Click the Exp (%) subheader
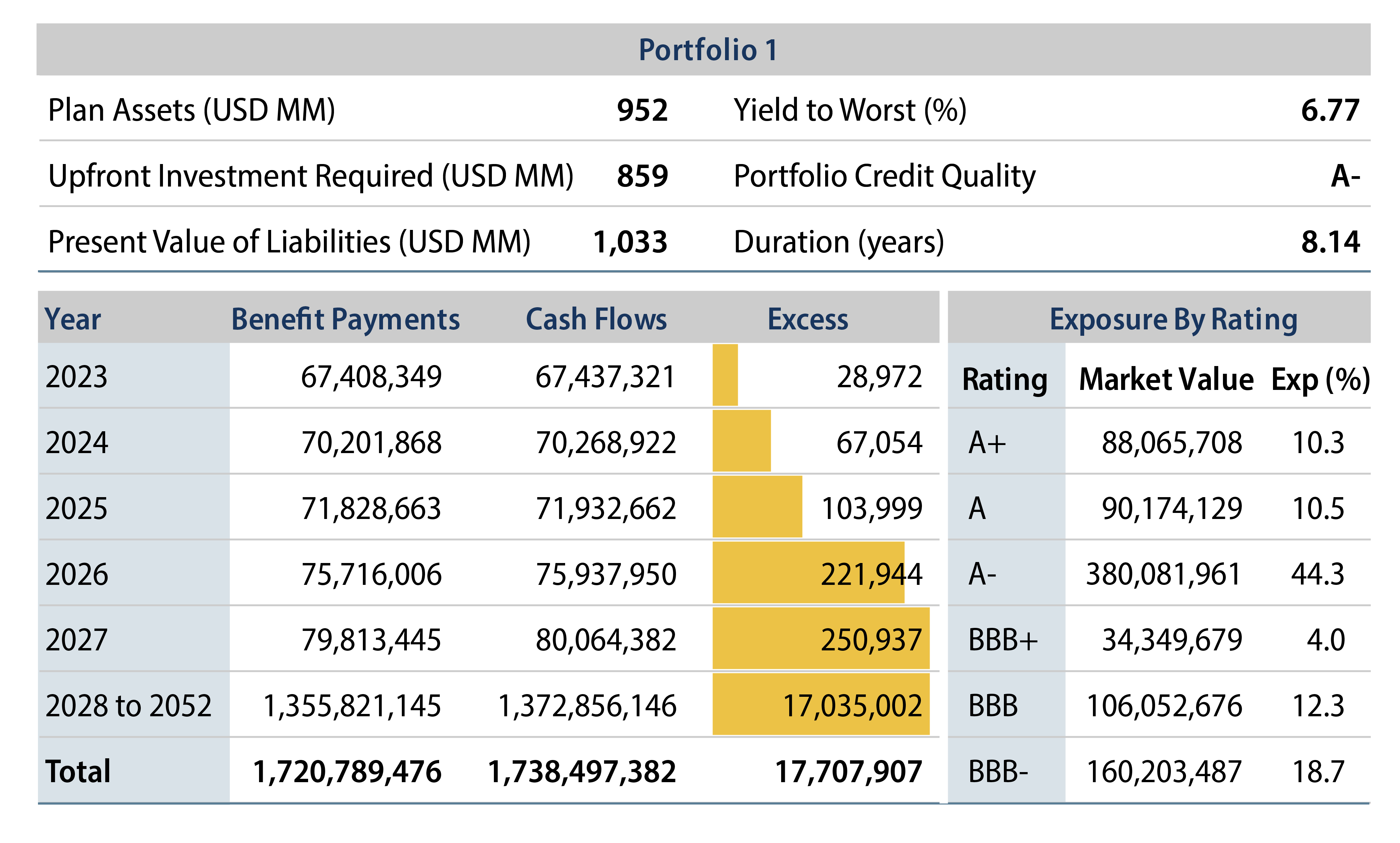This screenshot has width=1400, height=843. tap(1320, 379)
